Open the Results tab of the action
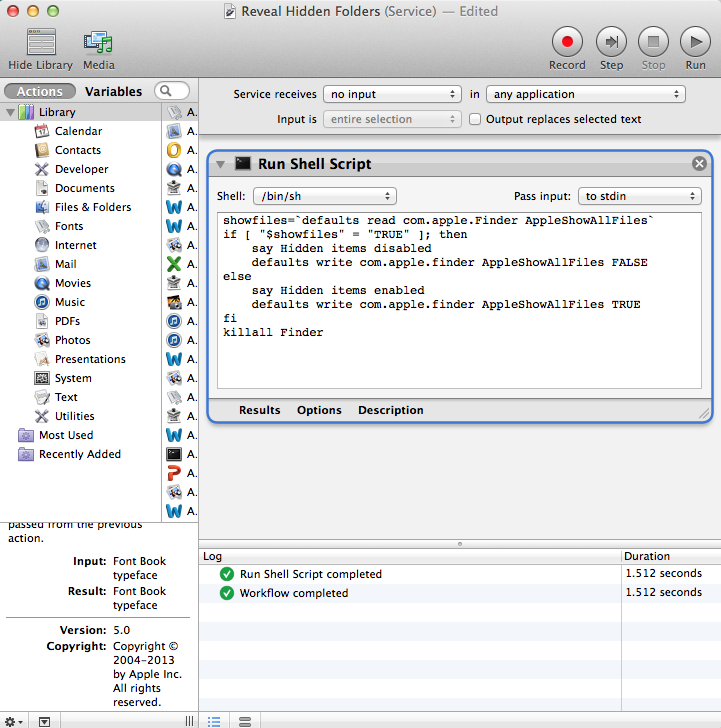The image size is (721, 728). click(260, 410)
